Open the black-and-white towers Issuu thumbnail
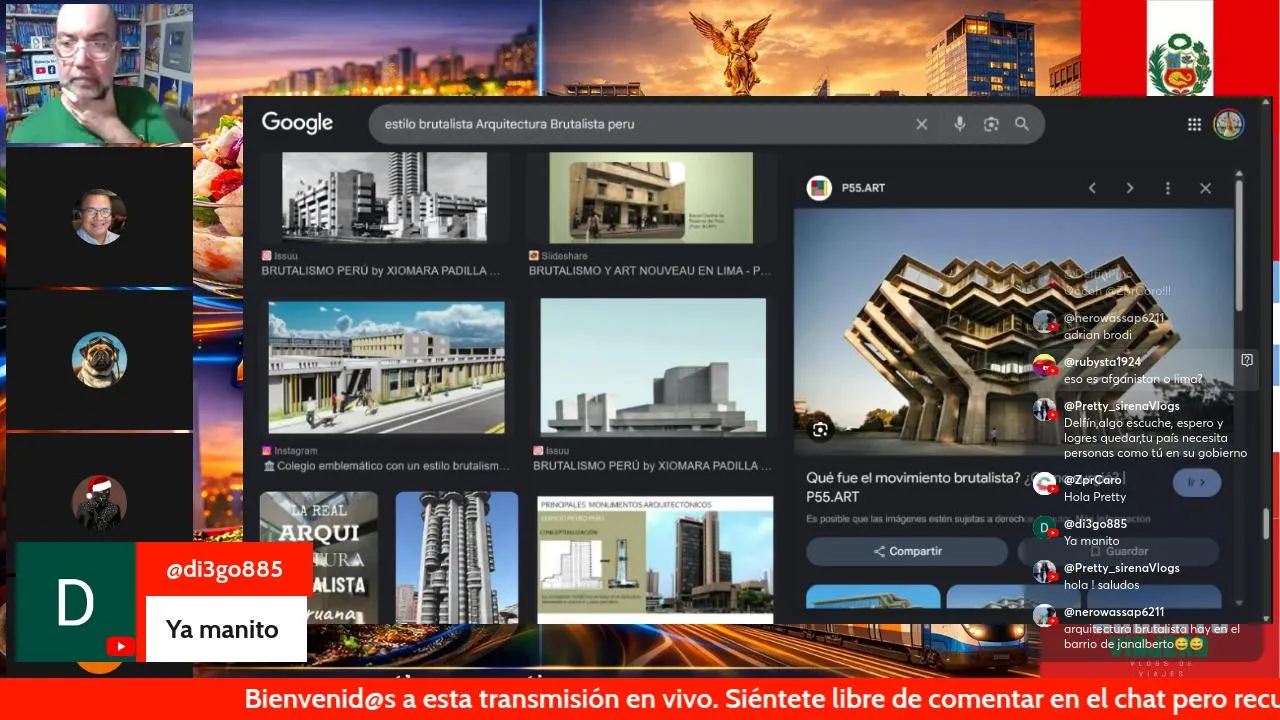This screenshot has height=720, width=1280. [384, 198]
